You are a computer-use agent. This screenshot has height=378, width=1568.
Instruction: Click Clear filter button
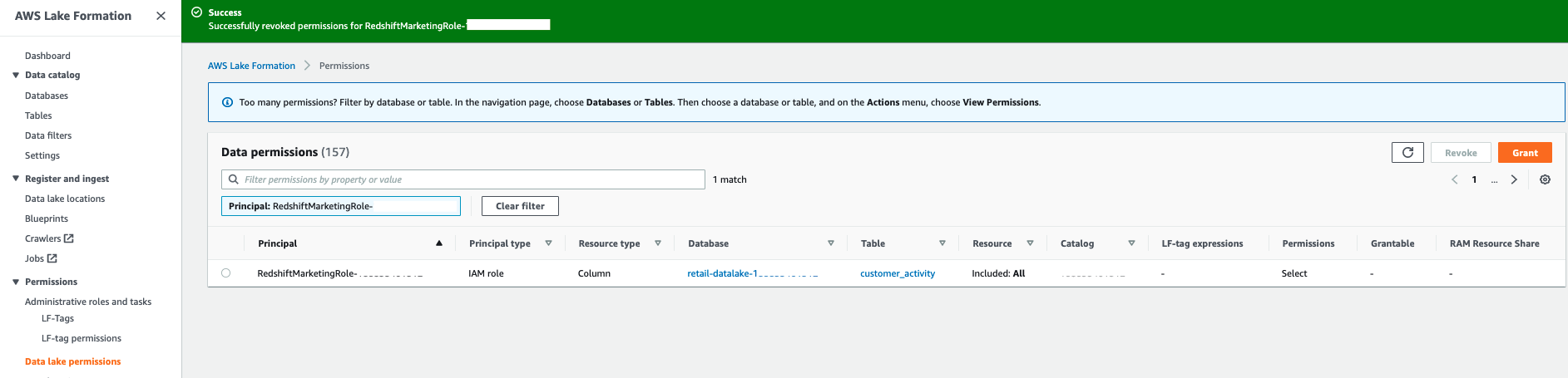click(x=520, y=206)
